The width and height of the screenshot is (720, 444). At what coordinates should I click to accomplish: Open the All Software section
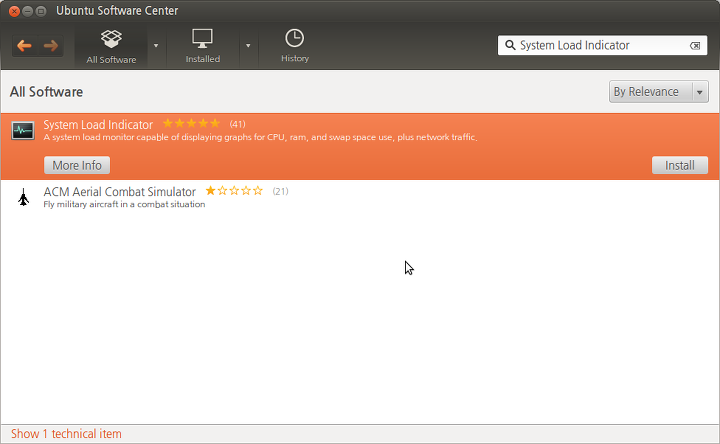(x=111, y=47)
